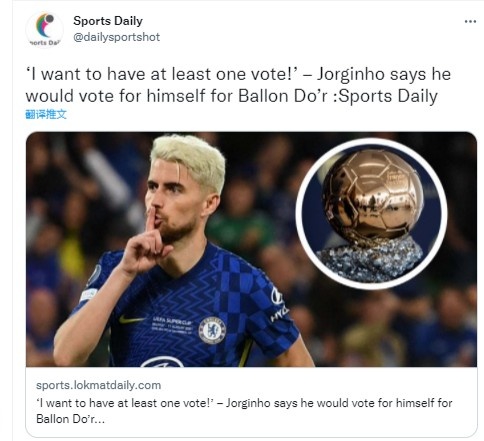
Task: Click the yellow Nike swoosh on the jersey
Action: (132, 320)
